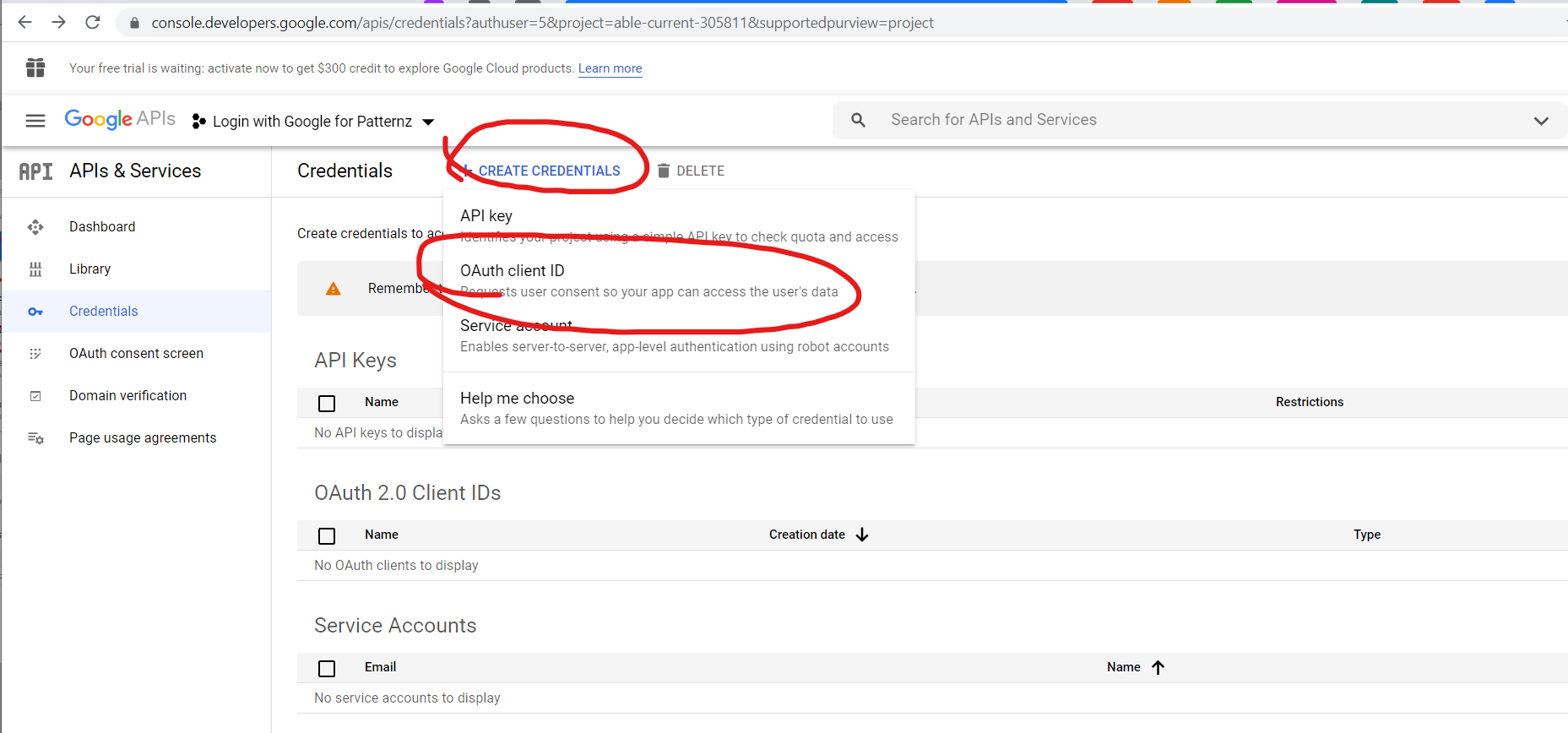Expand the search bar dropdown chevron
Image resolution: width=1568 pixels, height=733 pixels.
pos(1541,121)
